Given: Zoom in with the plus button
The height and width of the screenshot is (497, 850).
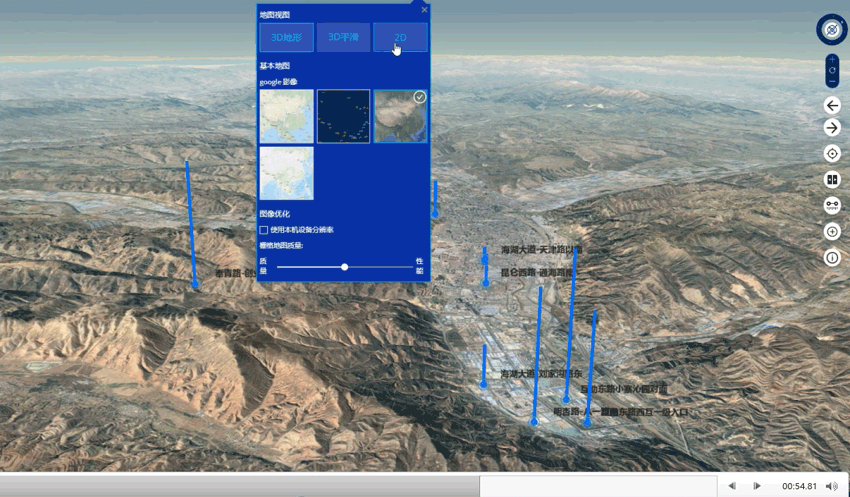Looking at the screenshot, I should coord(832,60).
